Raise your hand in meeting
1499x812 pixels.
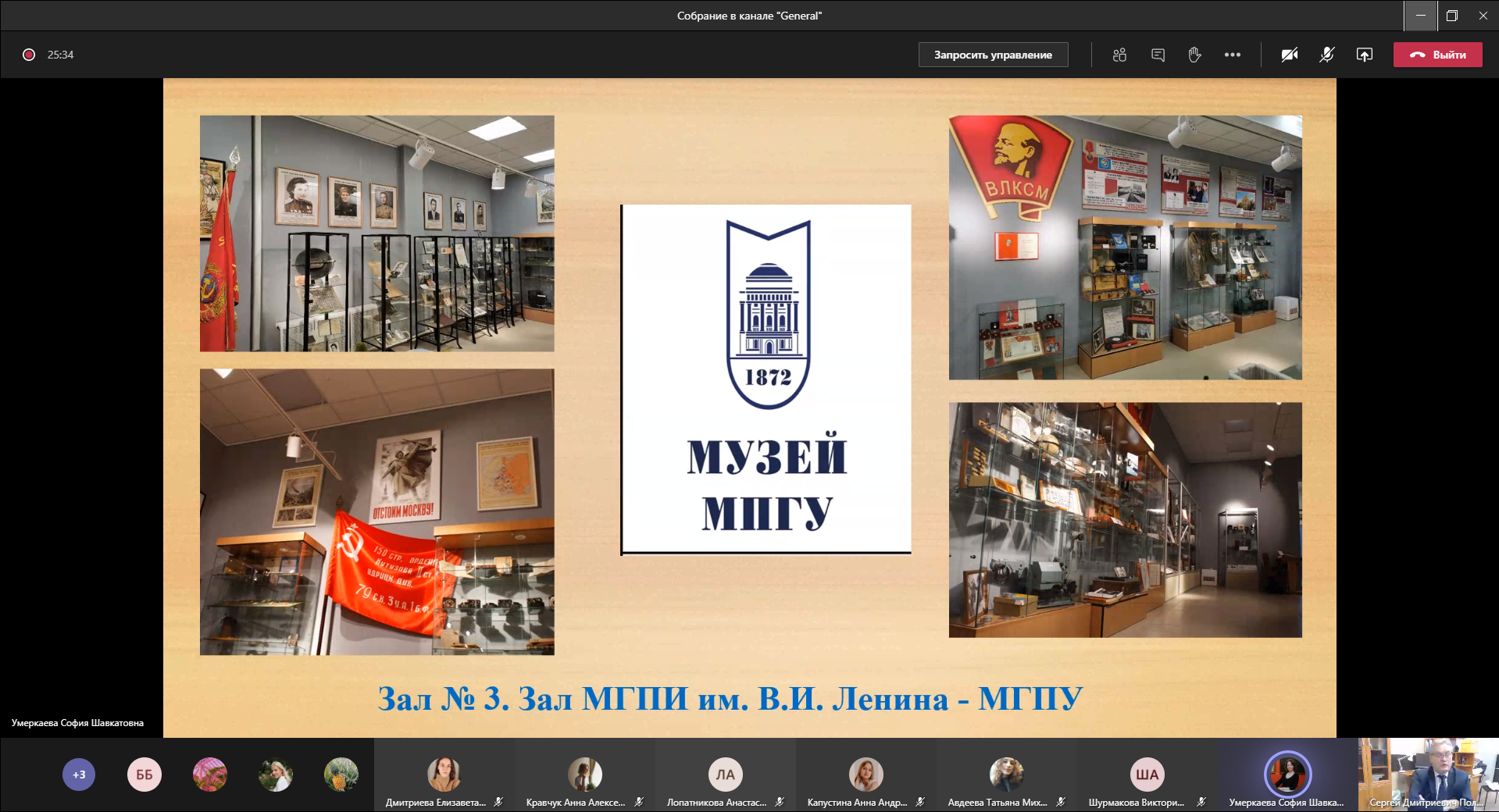tap(1194, 55)
